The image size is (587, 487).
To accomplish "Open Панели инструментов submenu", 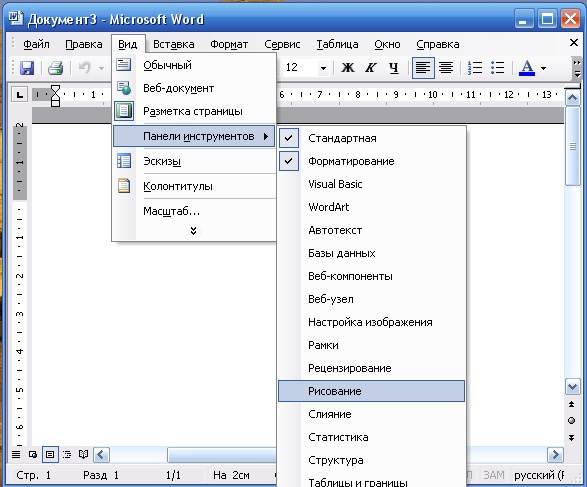I will pyautogui.click(x=194, y=136).
